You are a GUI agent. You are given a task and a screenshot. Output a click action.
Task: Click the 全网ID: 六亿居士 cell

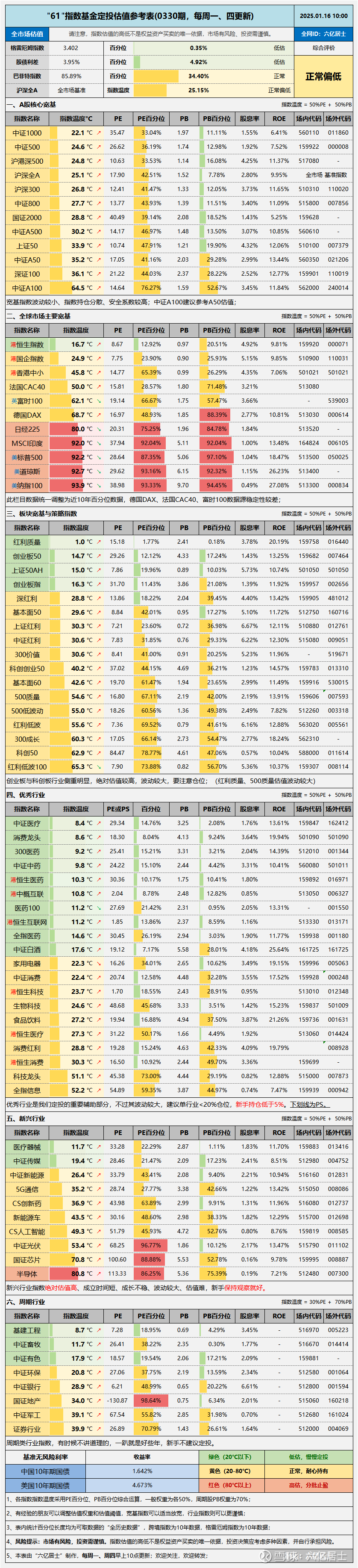(x=323, y=34)
